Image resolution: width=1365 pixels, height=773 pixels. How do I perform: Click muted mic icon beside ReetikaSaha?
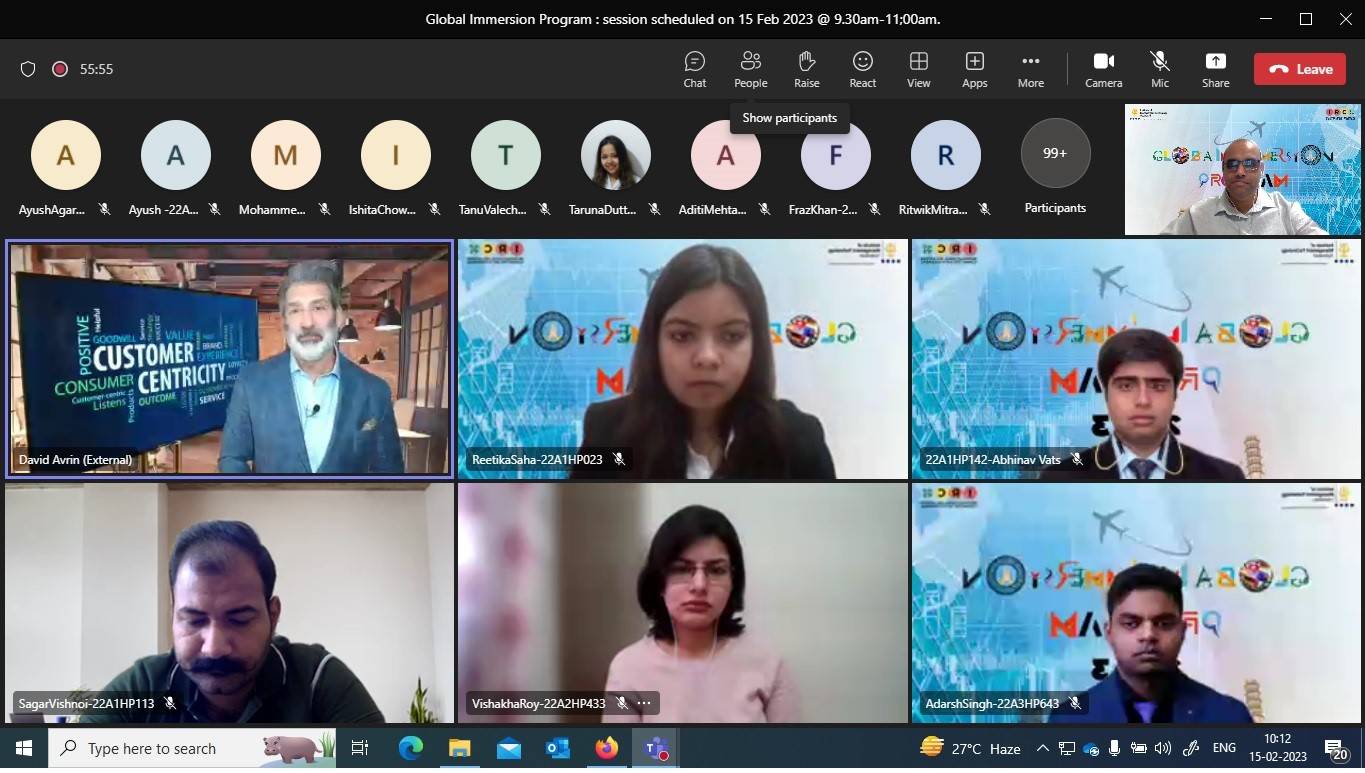point(619,459)
